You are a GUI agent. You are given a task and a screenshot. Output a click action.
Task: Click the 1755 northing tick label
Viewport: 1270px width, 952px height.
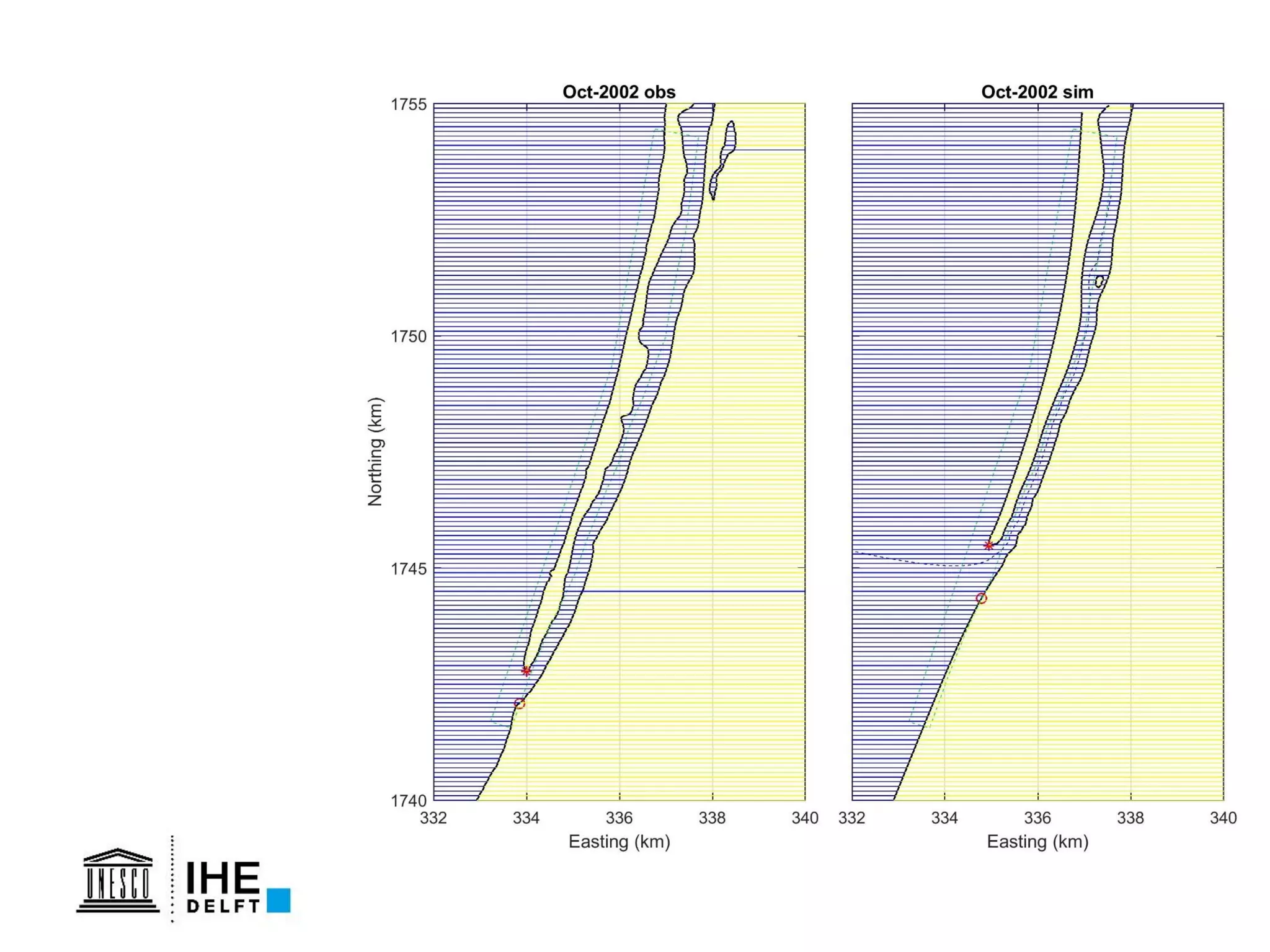pos(409,105)
